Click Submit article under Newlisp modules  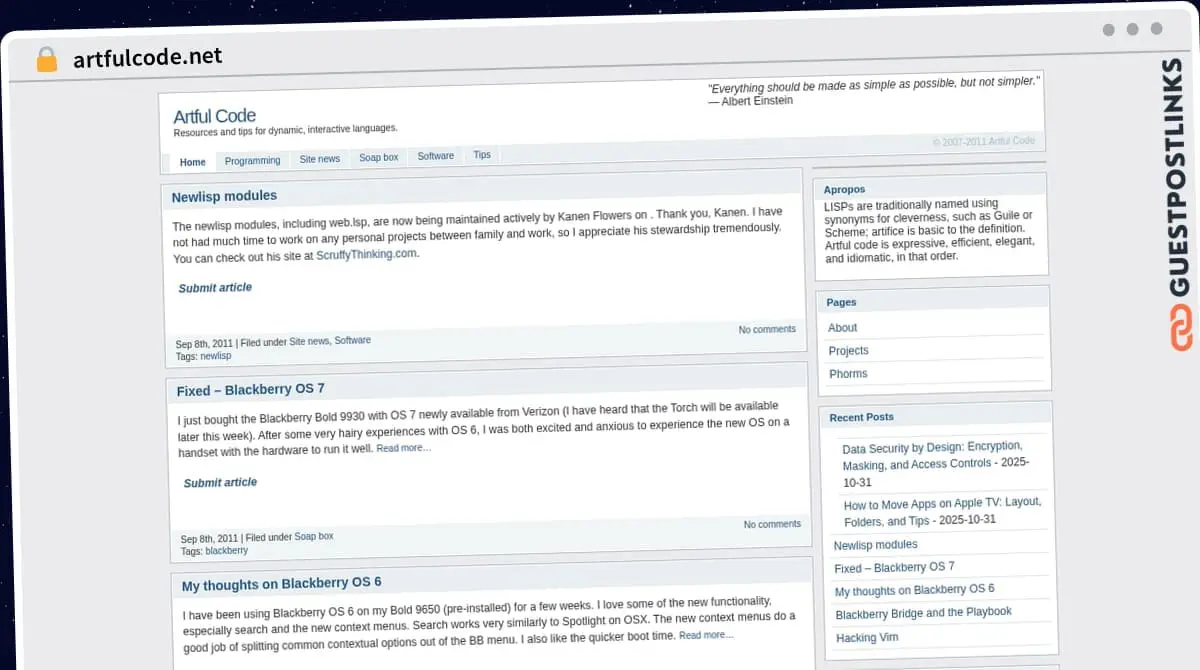coord(215,288)
